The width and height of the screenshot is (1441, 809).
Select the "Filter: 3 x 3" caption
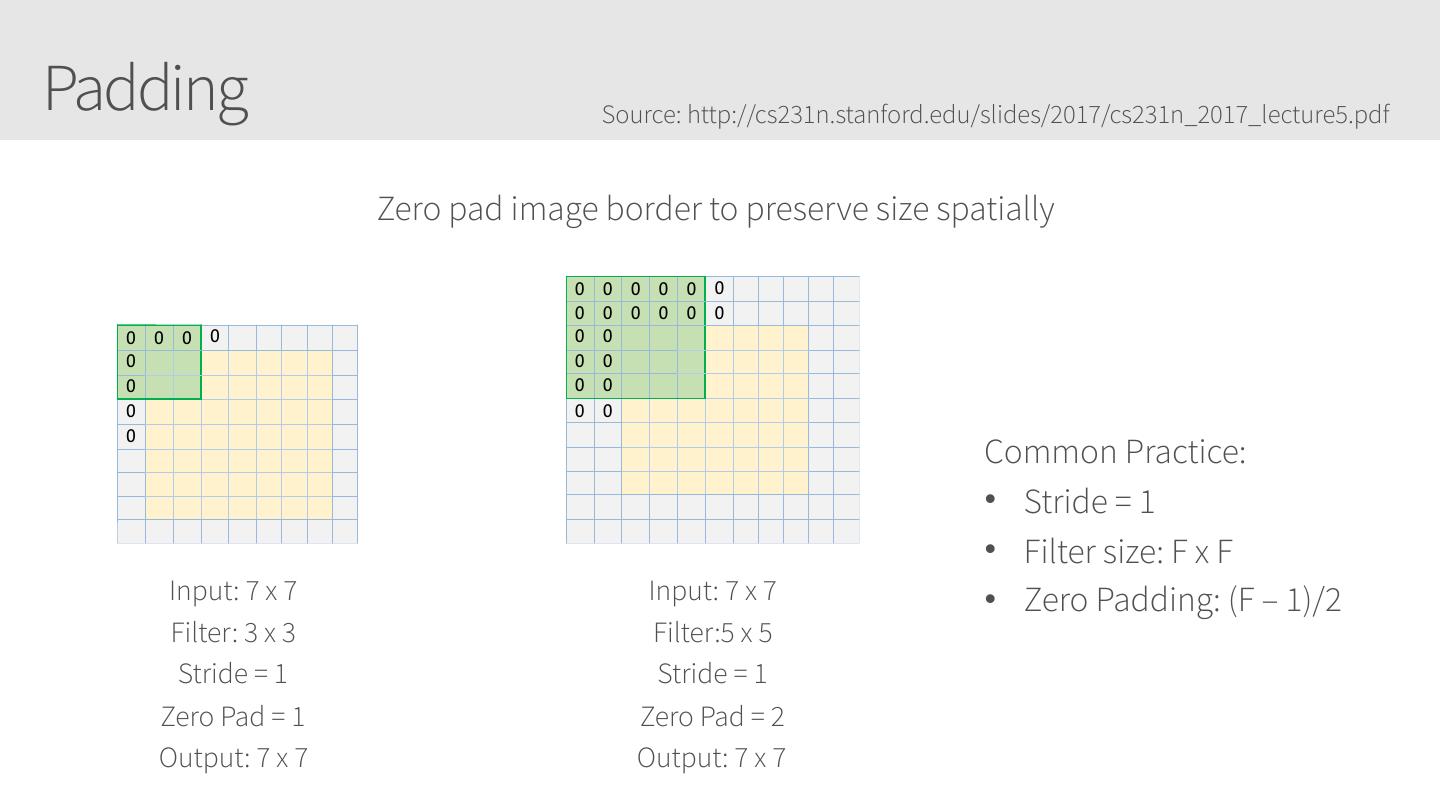point(233,633)
